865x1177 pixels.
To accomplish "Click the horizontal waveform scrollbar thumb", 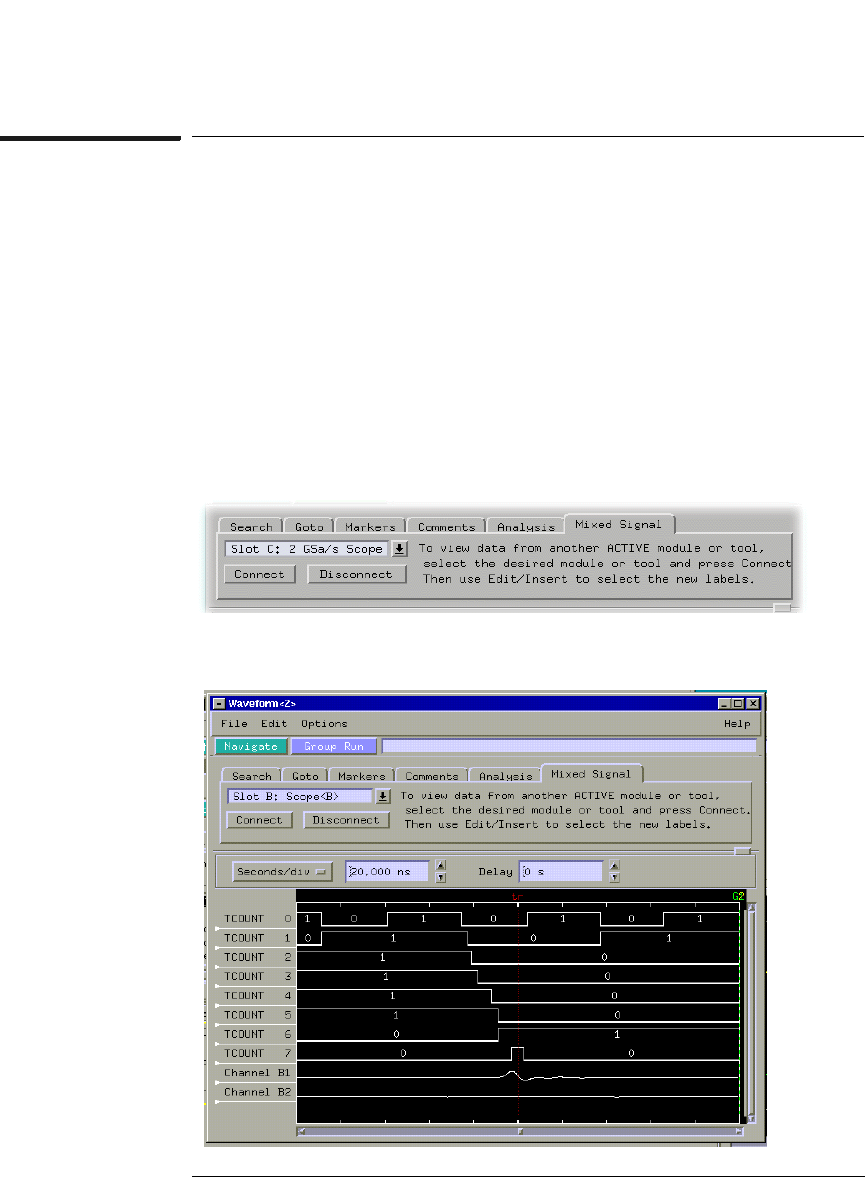I will (520, 1131).
